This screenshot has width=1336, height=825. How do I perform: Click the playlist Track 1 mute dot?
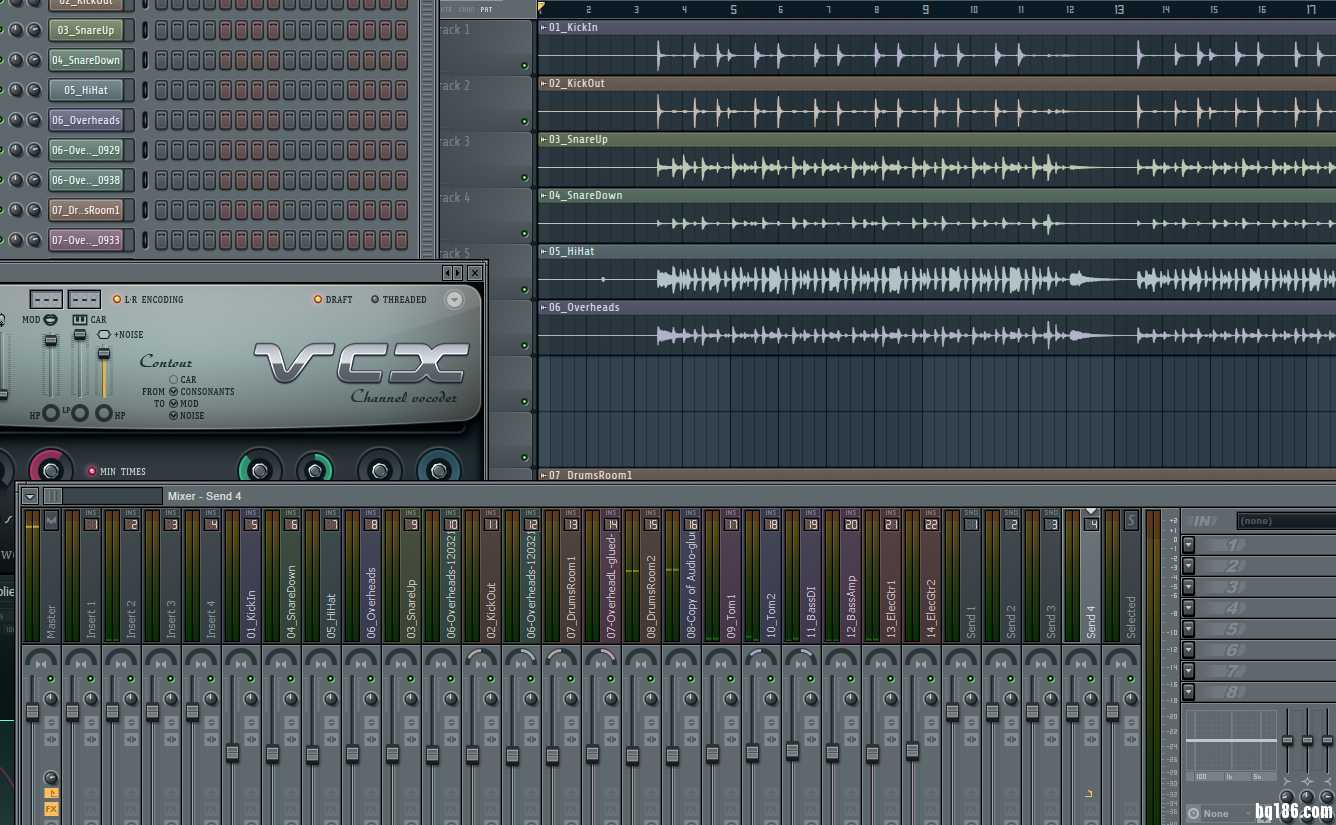click(x=524, y=66)
